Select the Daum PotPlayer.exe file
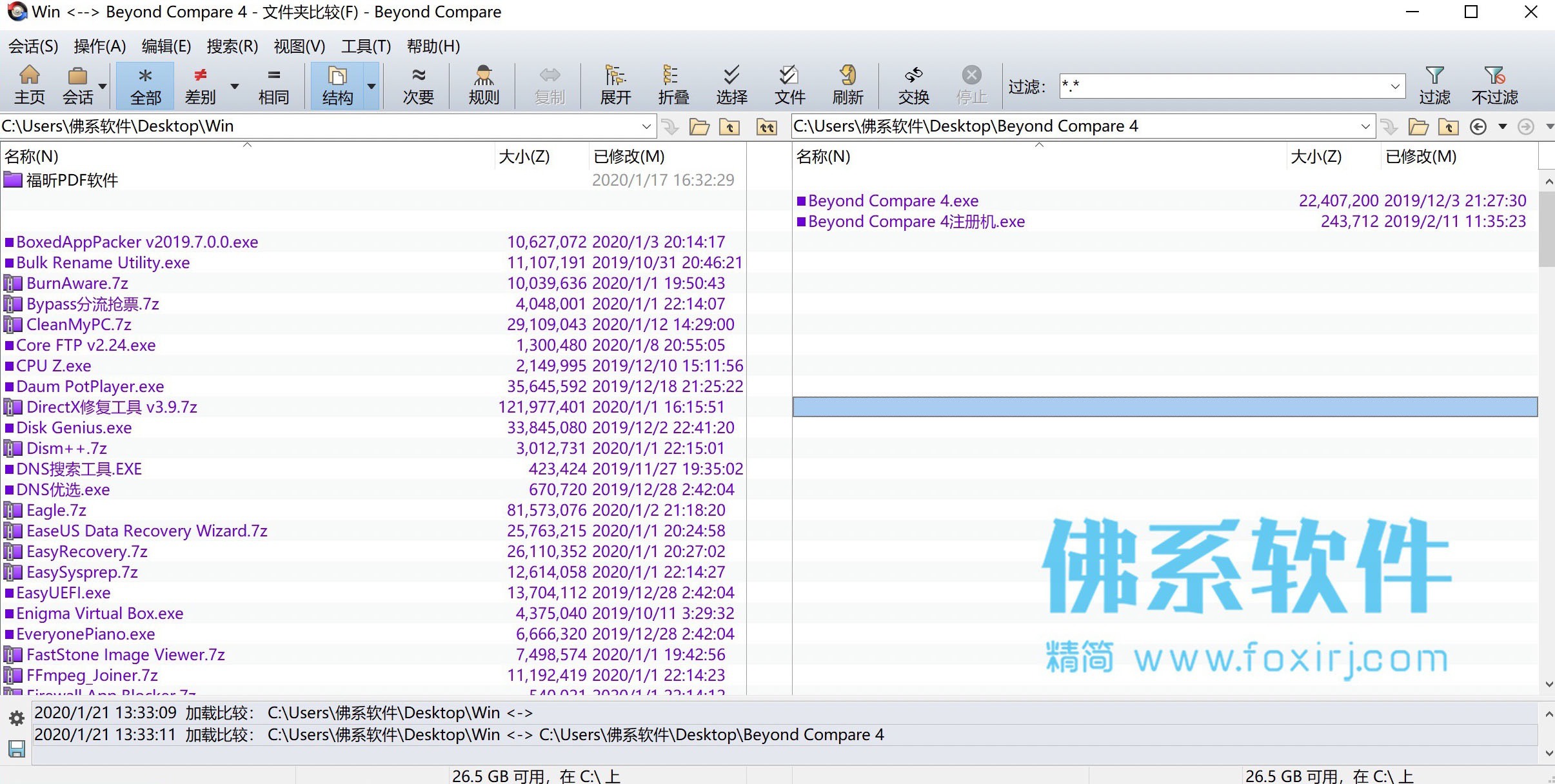Image resolution: width=1555 pixels, height=784 pixels. click(x=373, y=386)
